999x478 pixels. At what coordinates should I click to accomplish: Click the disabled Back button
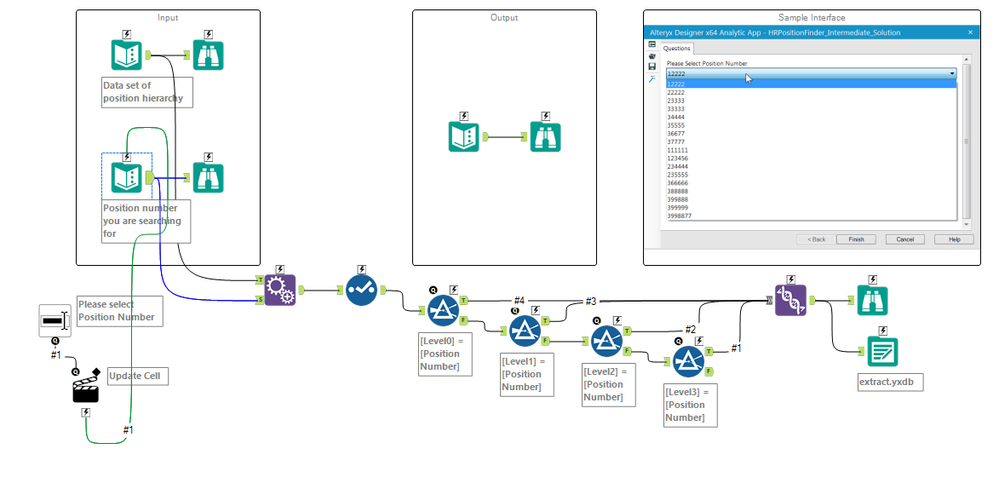click(817, 240)
